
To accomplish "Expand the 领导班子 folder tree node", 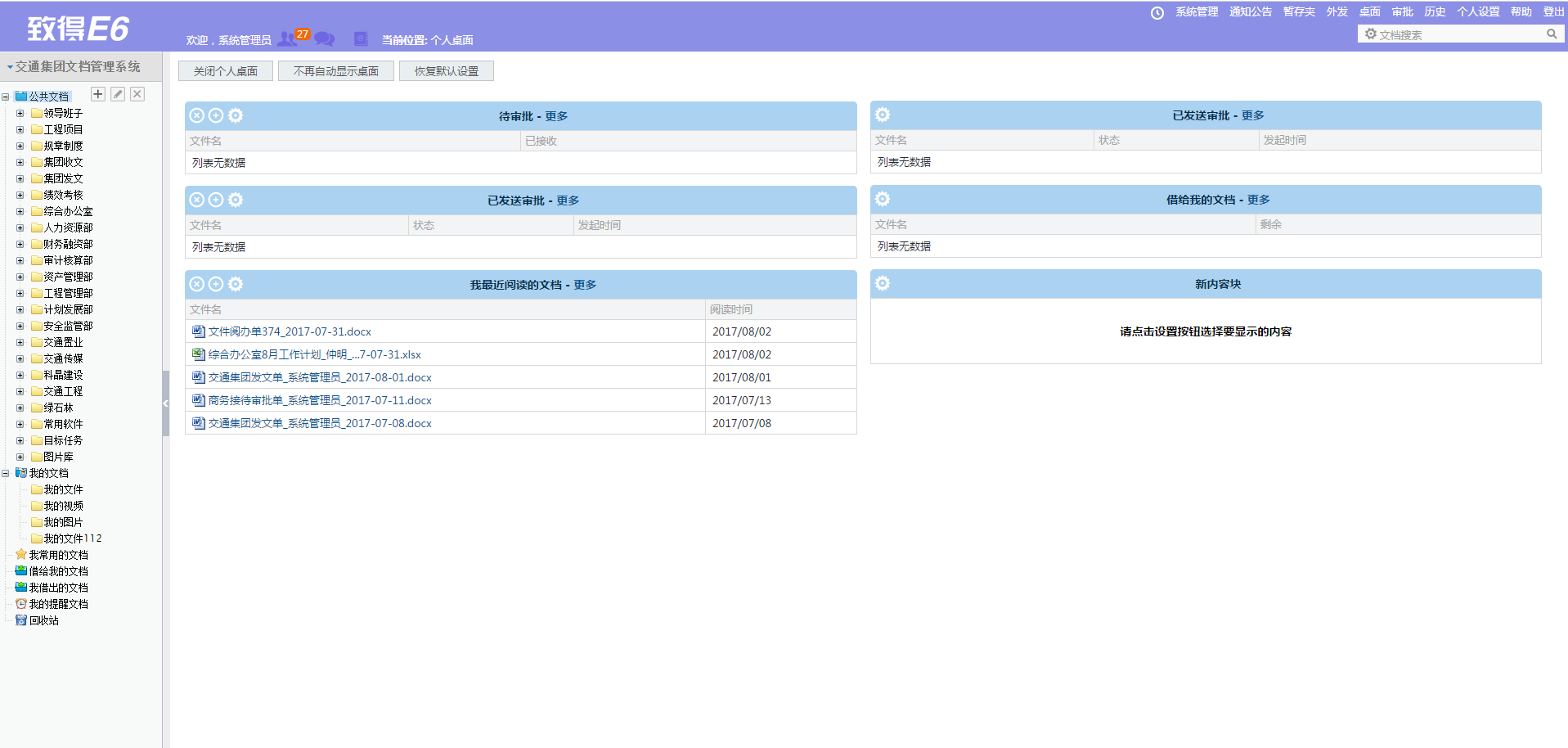I will pos(20,113).
